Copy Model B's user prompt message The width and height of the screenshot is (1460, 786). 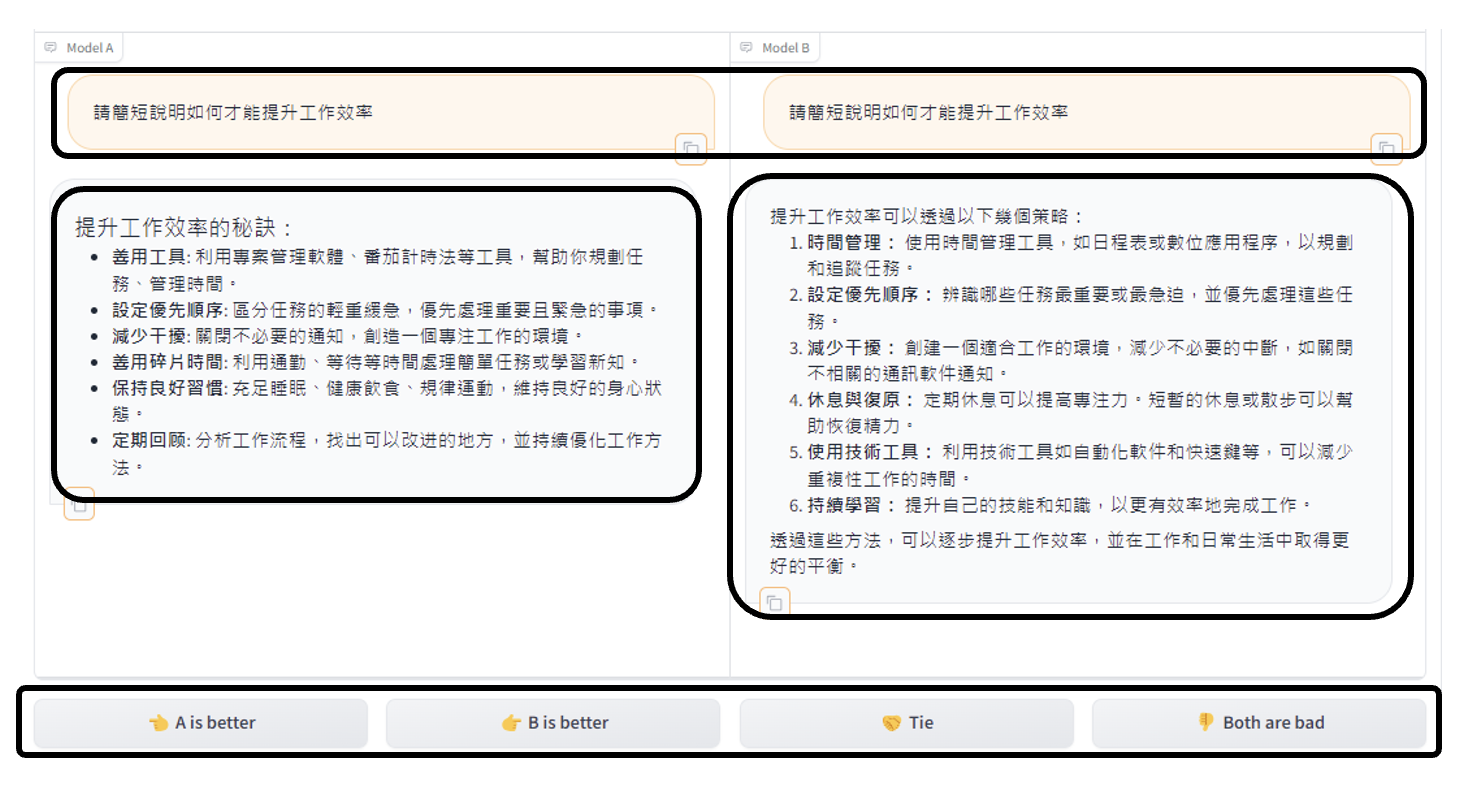pyautogui.click(x=1385, y=148)
